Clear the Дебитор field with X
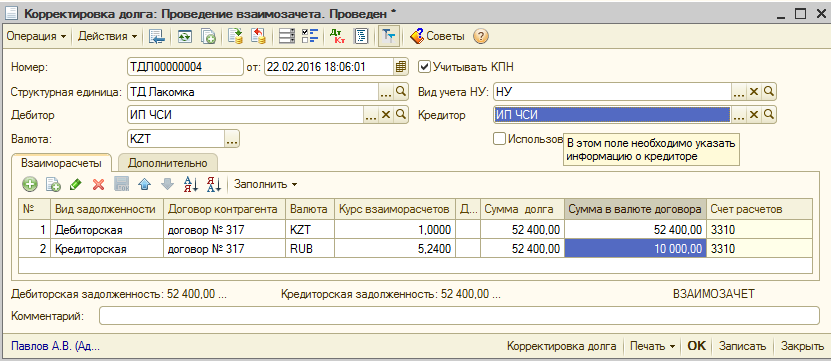Screen dimensions: 831x361 (x=386, y=114)
